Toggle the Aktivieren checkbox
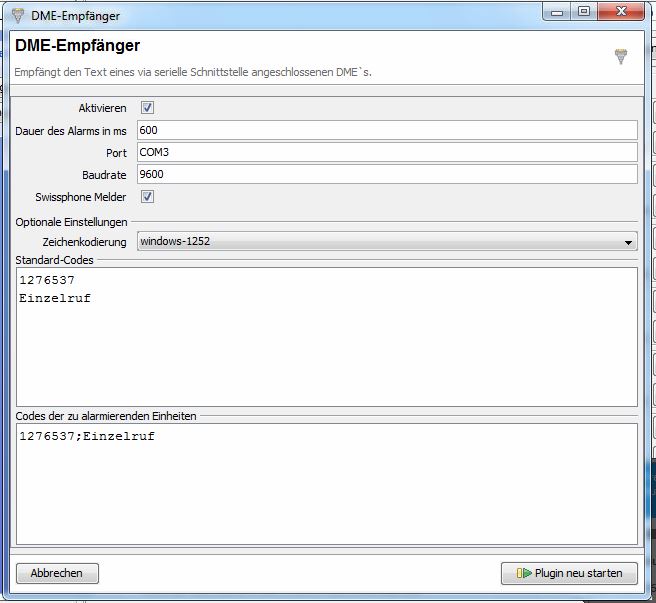 (x=147, y=108)
